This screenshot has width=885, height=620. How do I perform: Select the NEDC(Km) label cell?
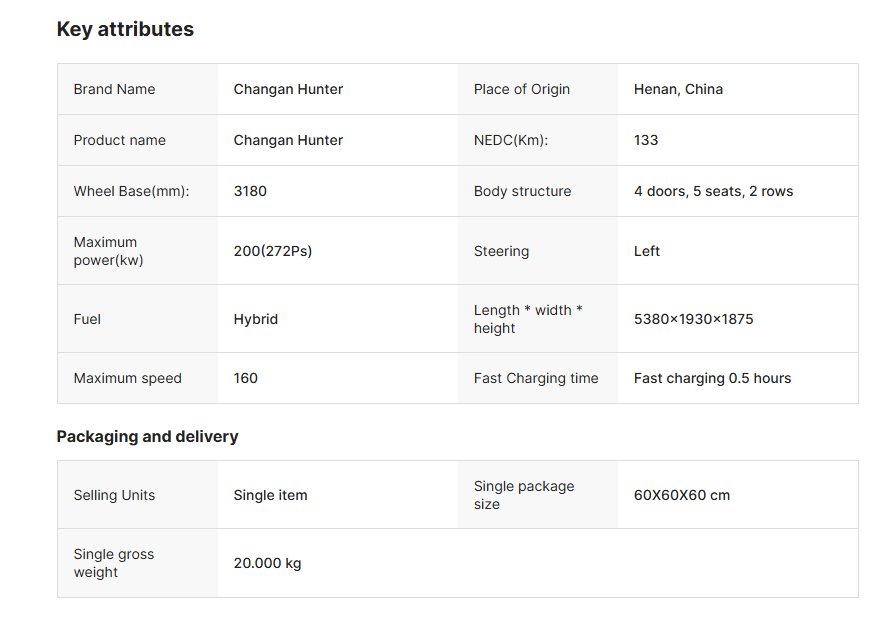click(x=510, y=140)
